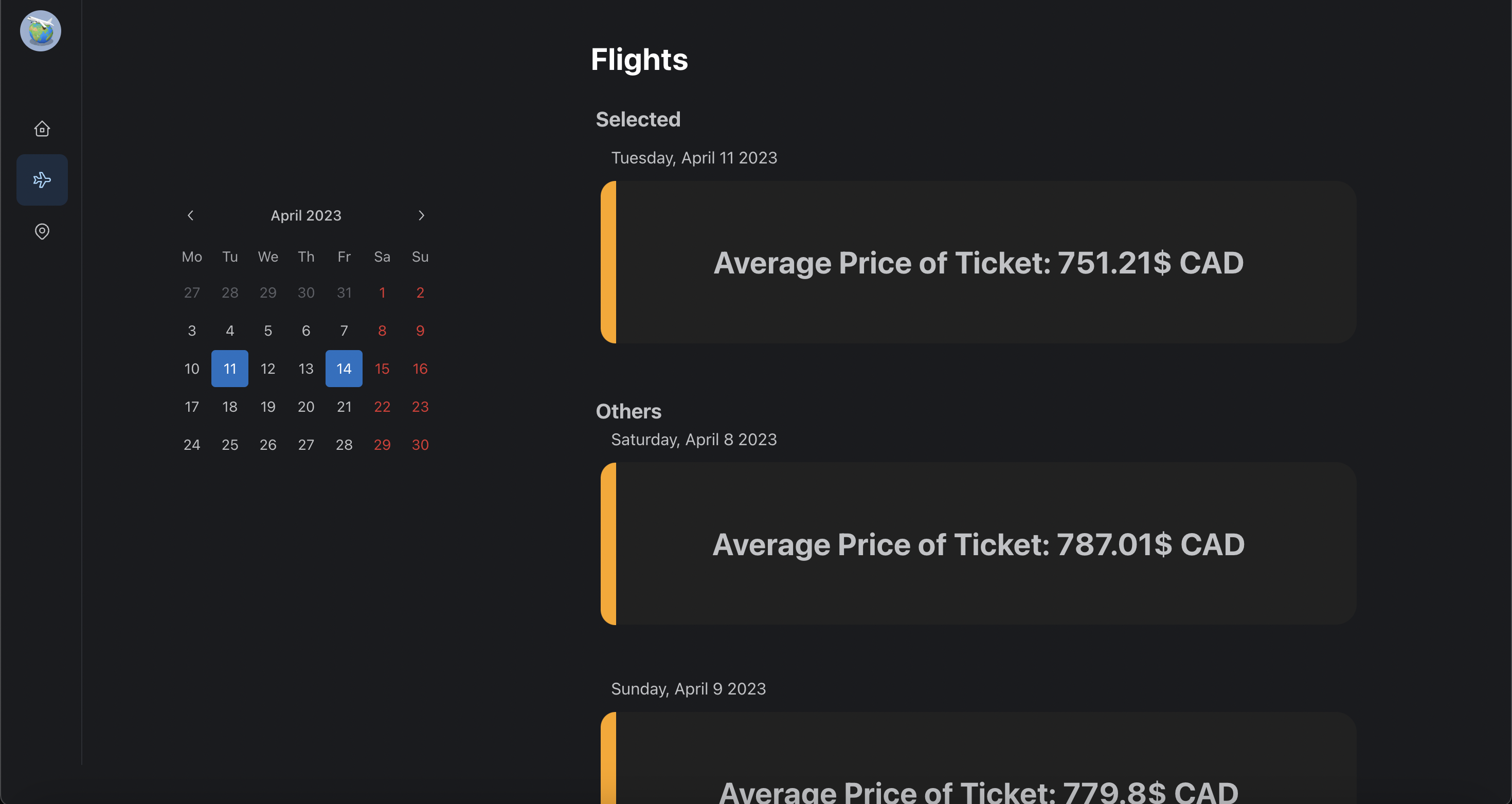Select Sunday April 30 date
1512x804 pixels.
(420, 445)
